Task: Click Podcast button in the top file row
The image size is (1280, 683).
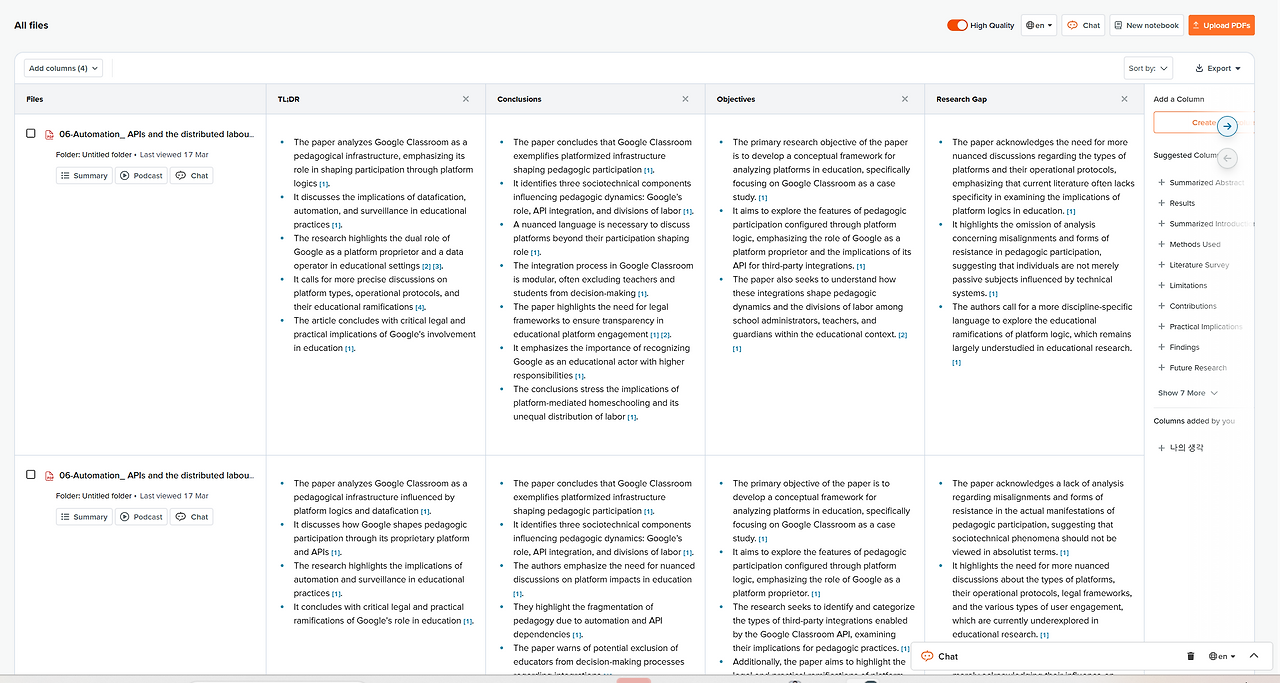Action: [x=141, y=175]
